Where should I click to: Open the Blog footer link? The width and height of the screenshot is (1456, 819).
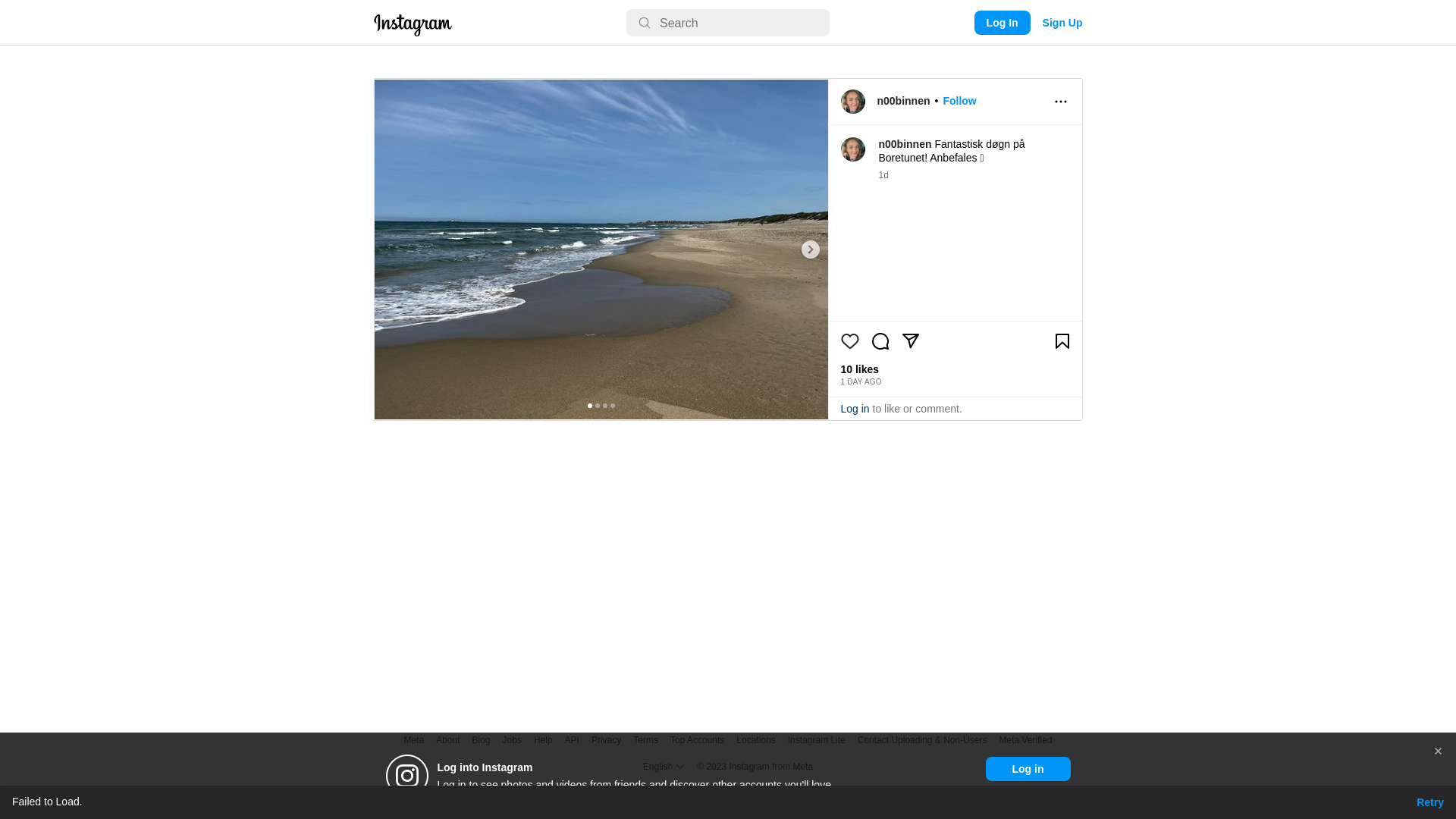pos(481,740)
